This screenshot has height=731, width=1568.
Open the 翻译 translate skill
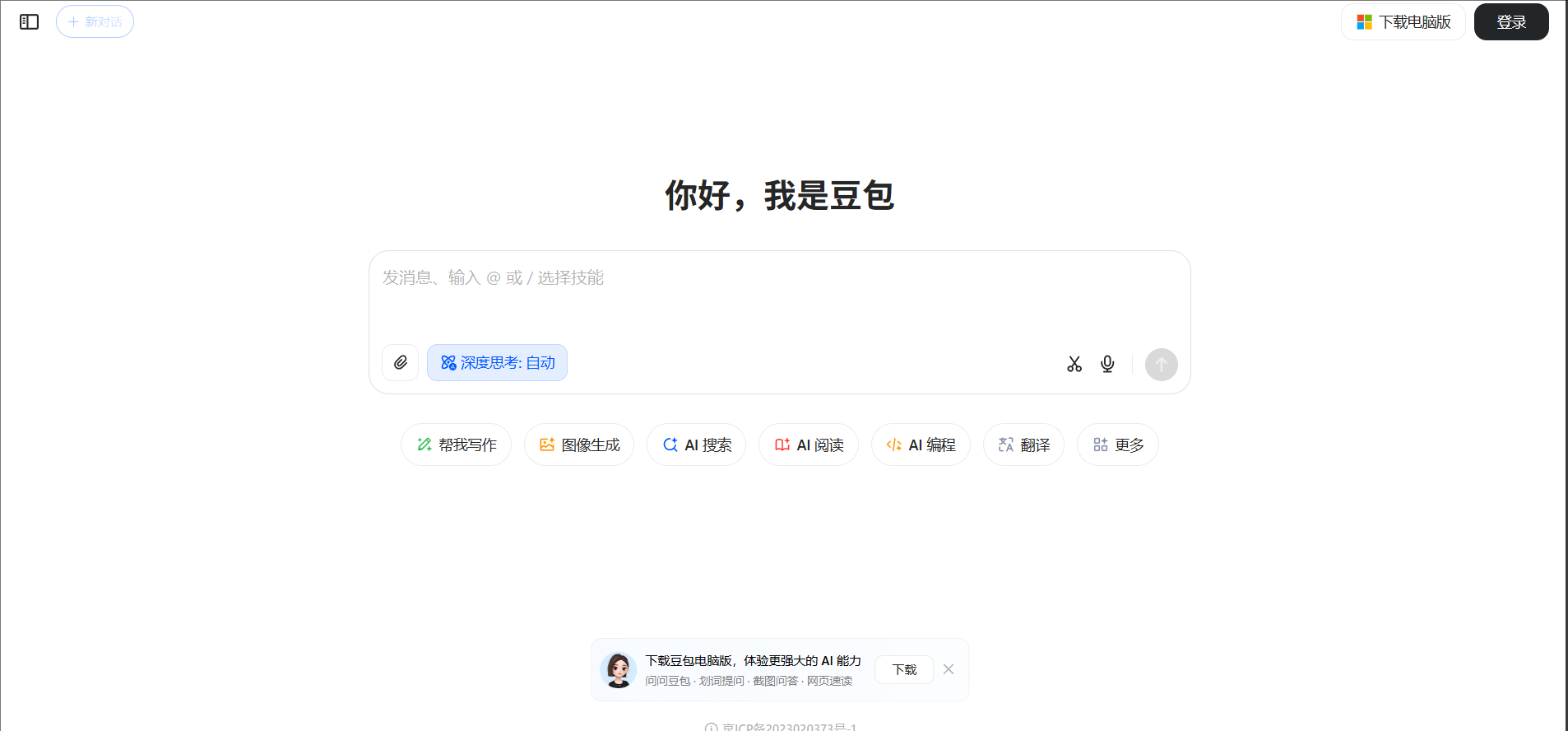(1023, 445)
